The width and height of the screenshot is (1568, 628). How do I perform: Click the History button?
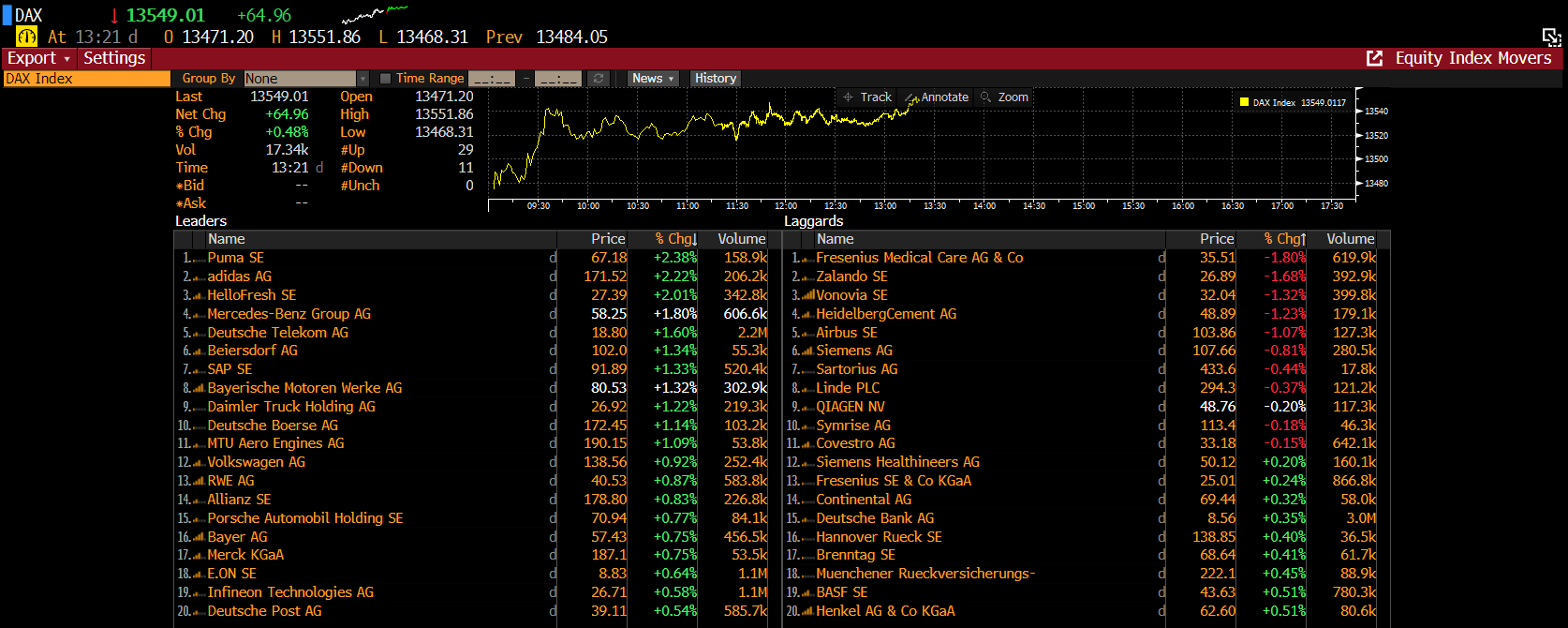716,79
